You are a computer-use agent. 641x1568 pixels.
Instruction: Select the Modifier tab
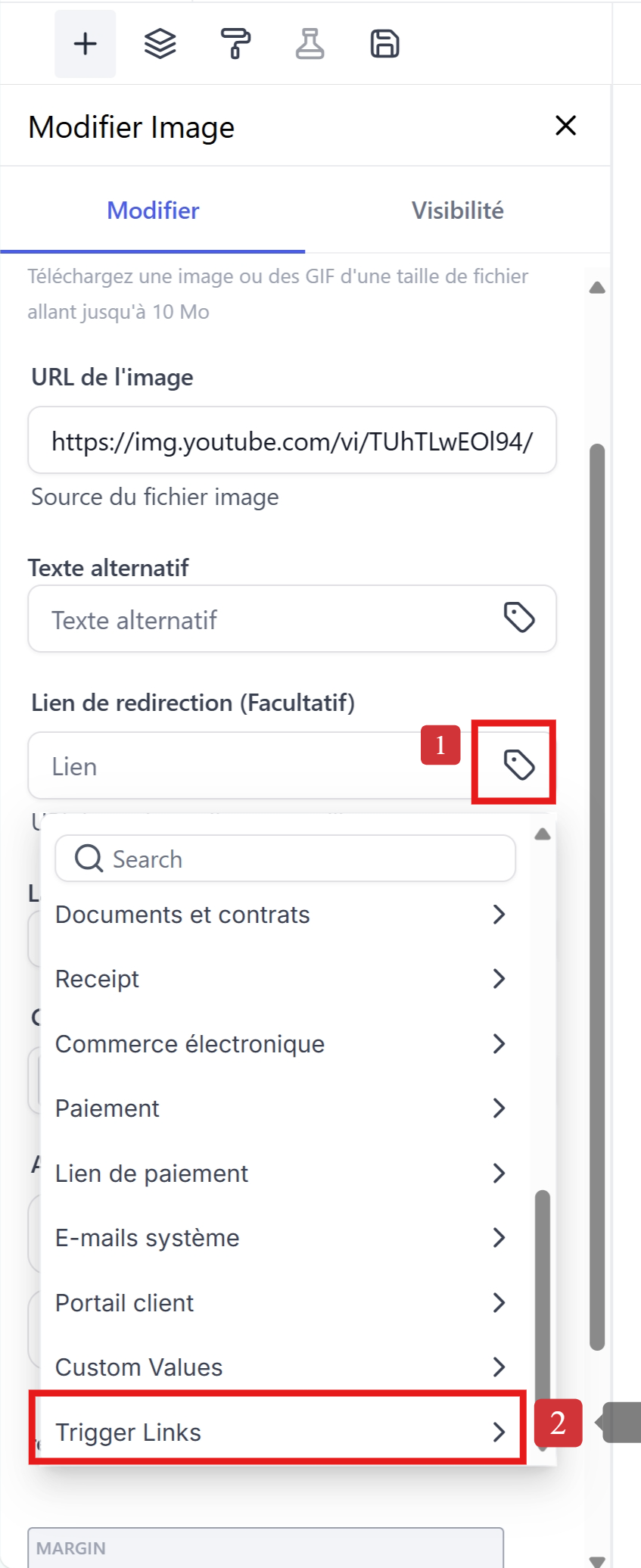(x=153, y=210)
